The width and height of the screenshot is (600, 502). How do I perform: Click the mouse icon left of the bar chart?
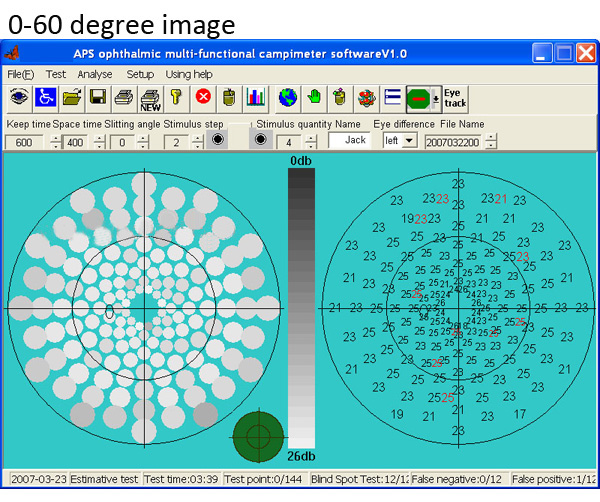pyautogui.click(x=229, y=98)
